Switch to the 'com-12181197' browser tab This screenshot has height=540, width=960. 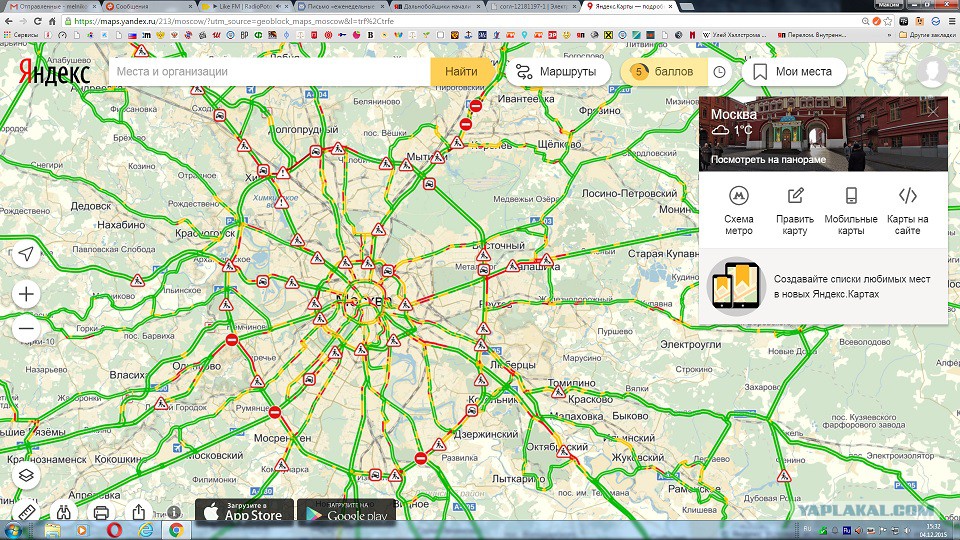[534, 6]
